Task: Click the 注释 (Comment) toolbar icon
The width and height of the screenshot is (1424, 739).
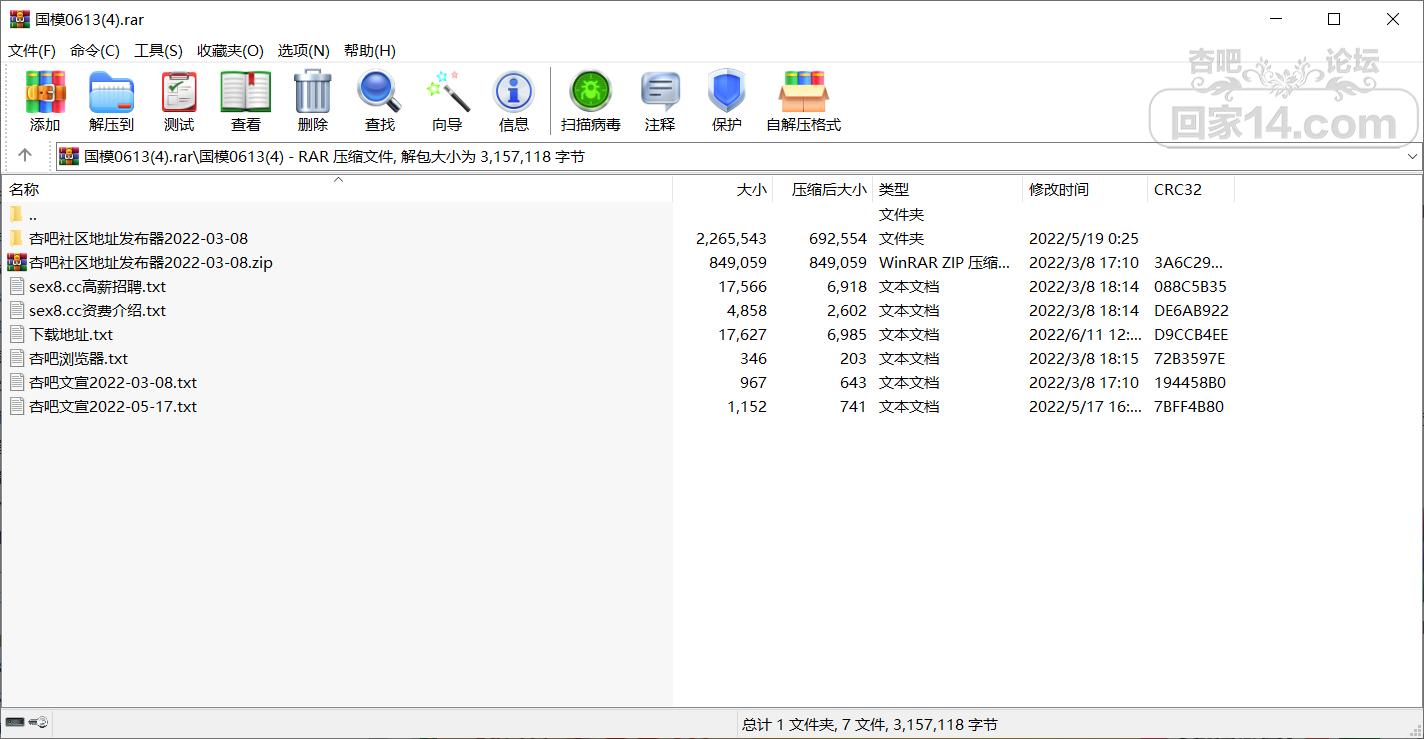Action: [x=660, y=92]
